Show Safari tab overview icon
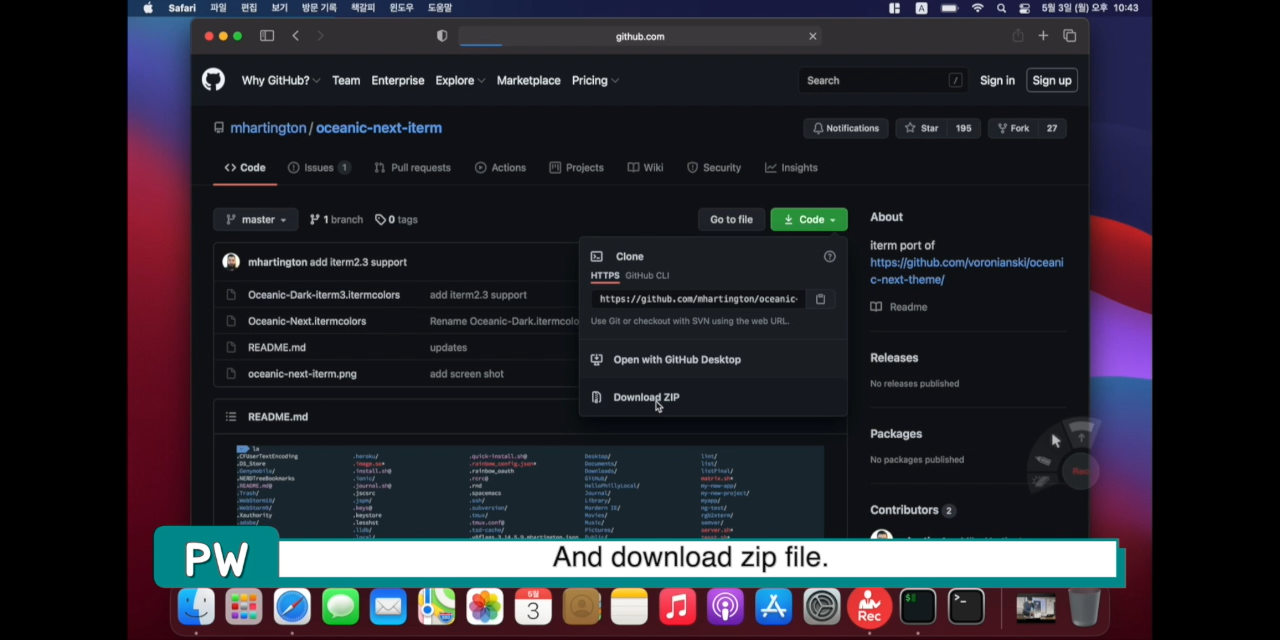The width and height of the screenshot is (1280, 640). pos(1069,36)
